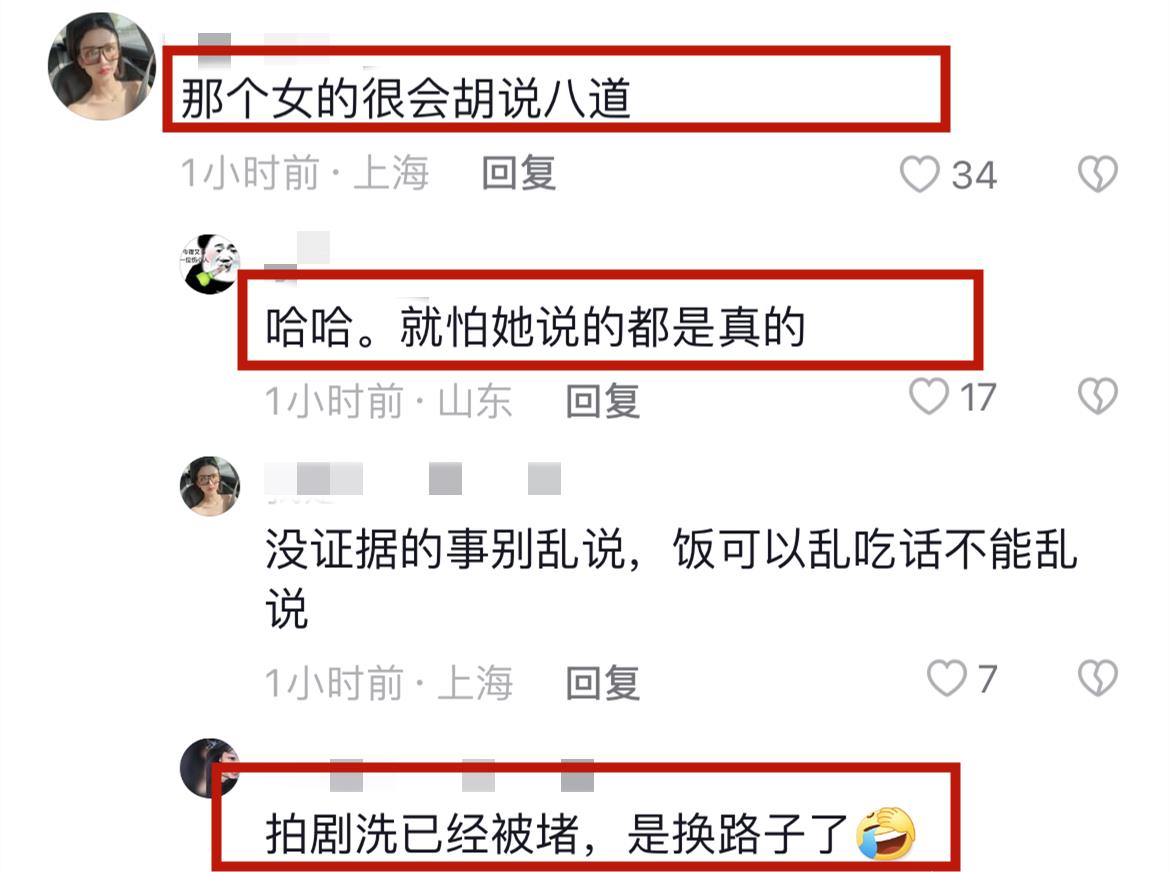Dislike the reply '没证据的事别乱说'

(1098, 678)
